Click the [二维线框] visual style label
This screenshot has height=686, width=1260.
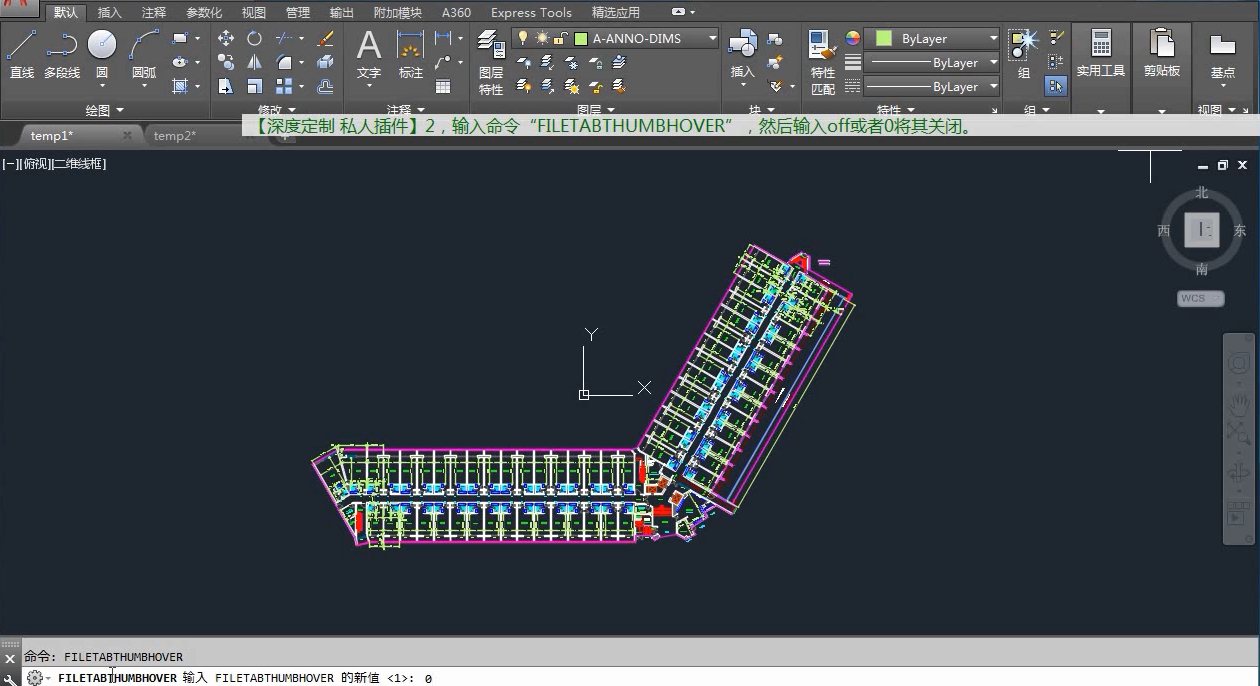[80, 164]
